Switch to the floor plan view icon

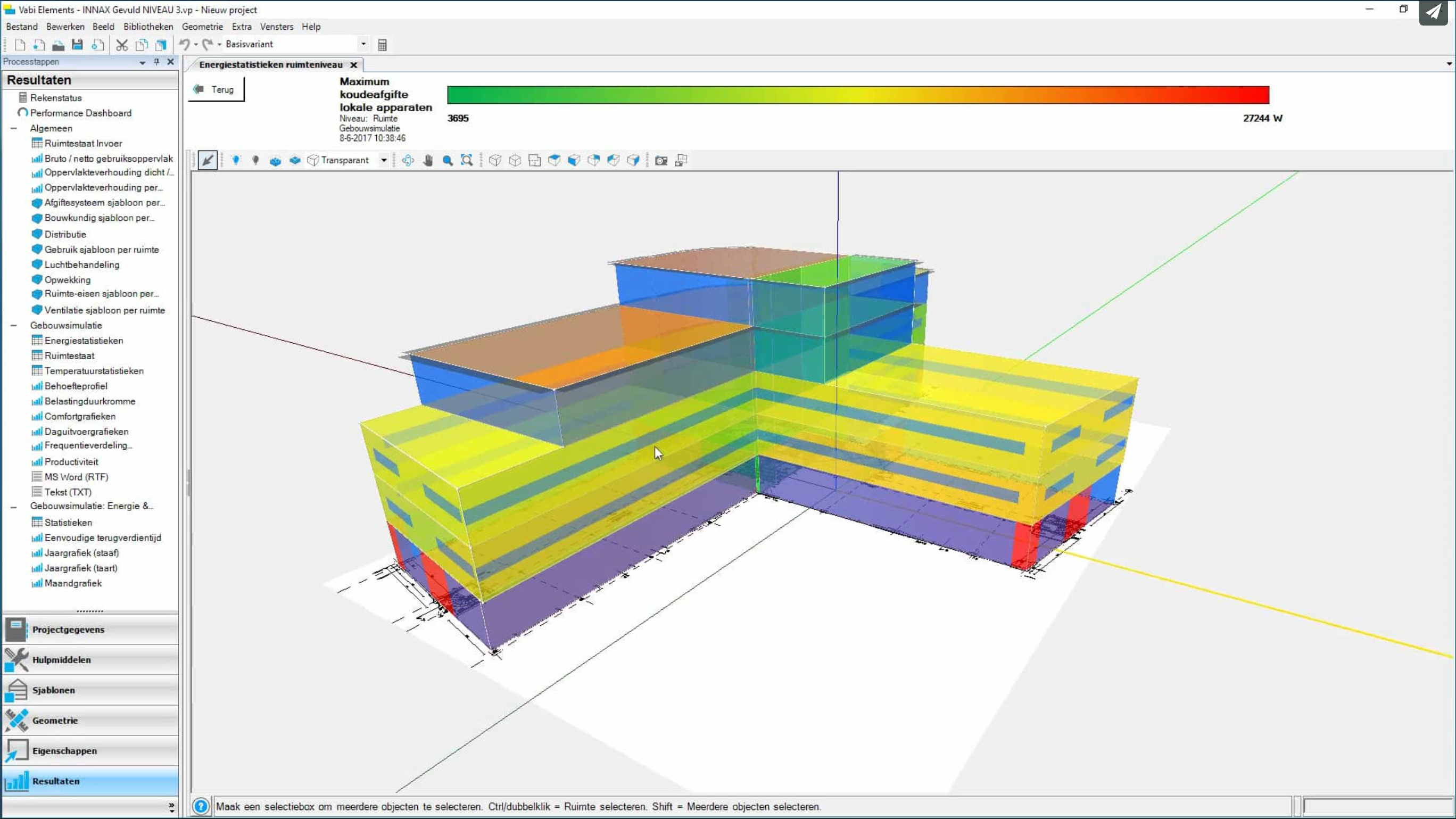(x=534, y=161)
